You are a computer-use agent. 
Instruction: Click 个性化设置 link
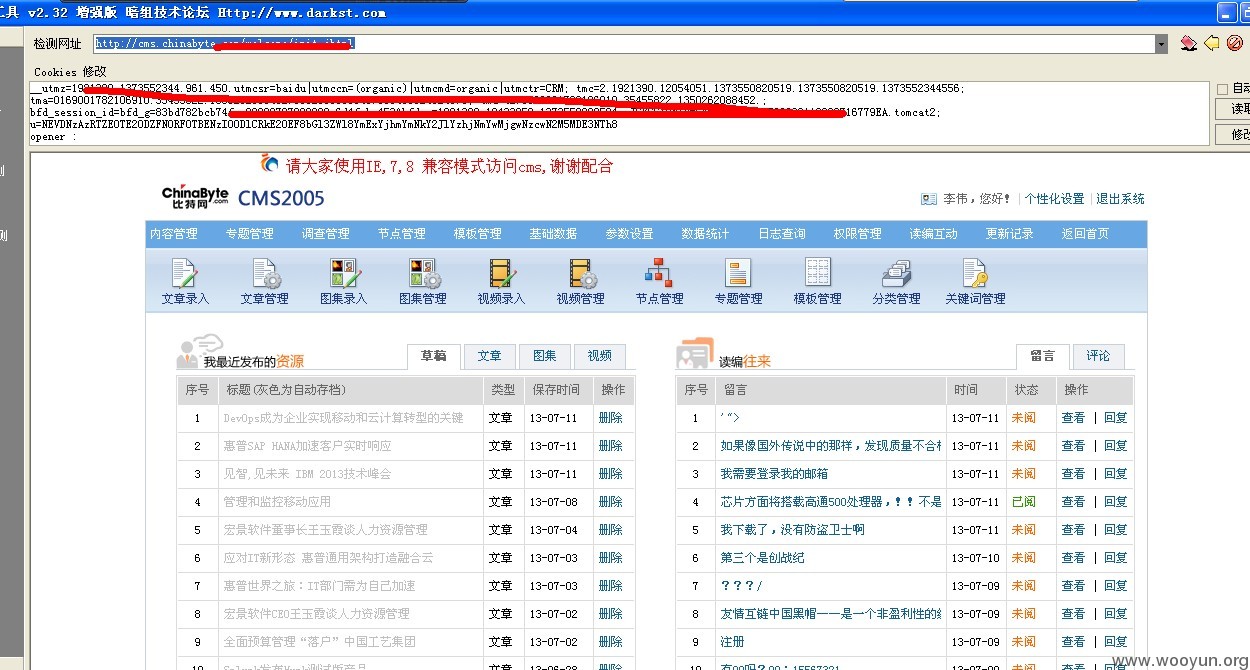(x=1055, y=199)
